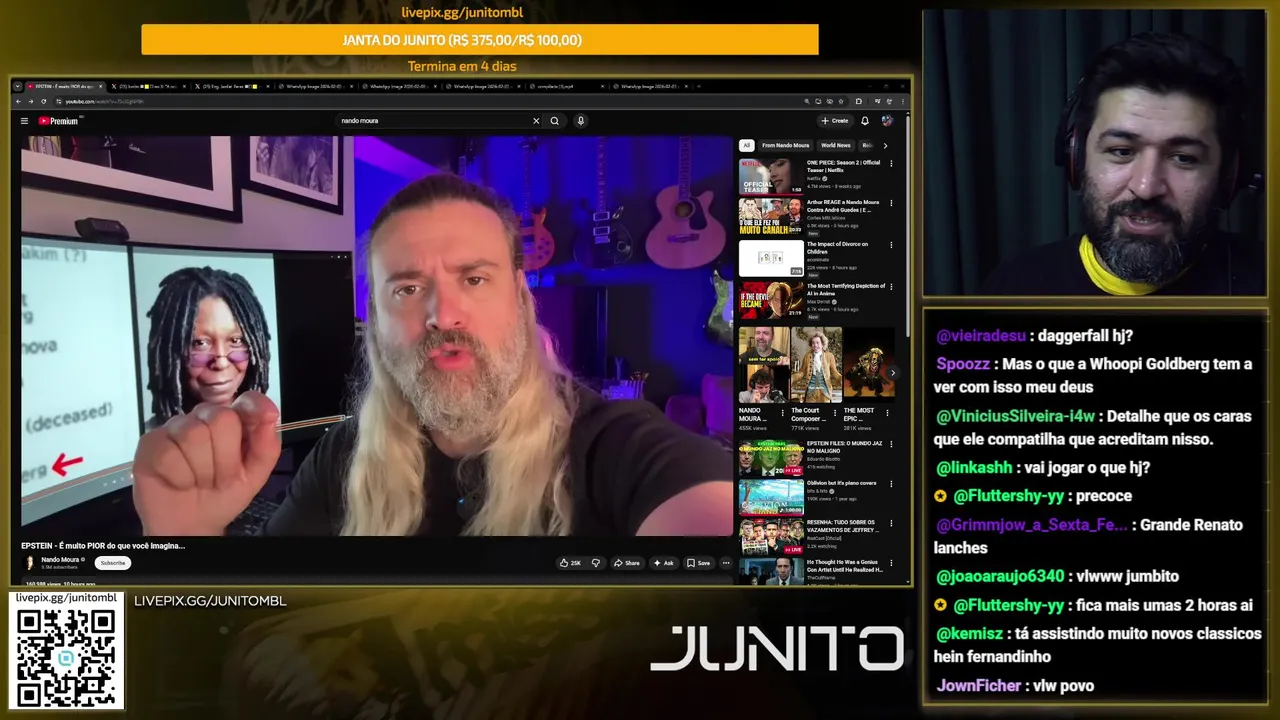Click the browser forward arrow

31,101
